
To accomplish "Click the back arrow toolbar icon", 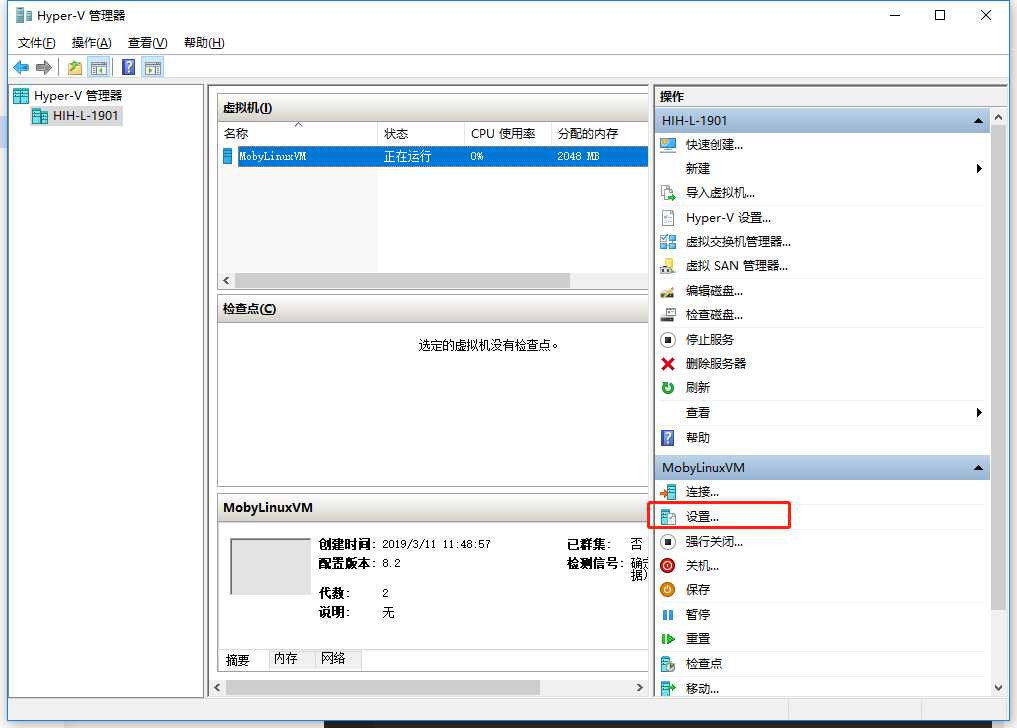I will (21, 67).
